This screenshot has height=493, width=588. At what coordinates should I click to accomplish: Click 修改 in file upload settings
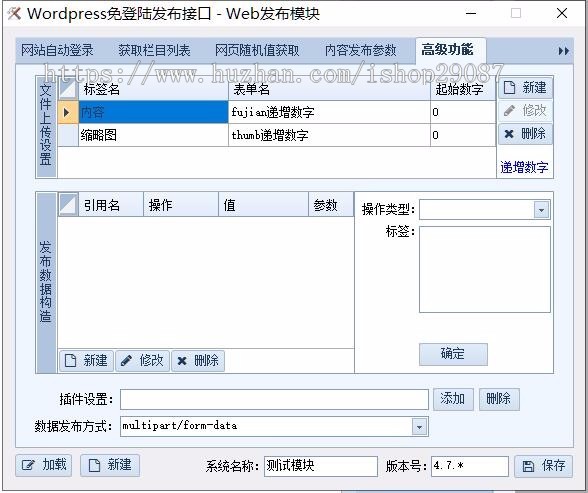click(525, 111)
